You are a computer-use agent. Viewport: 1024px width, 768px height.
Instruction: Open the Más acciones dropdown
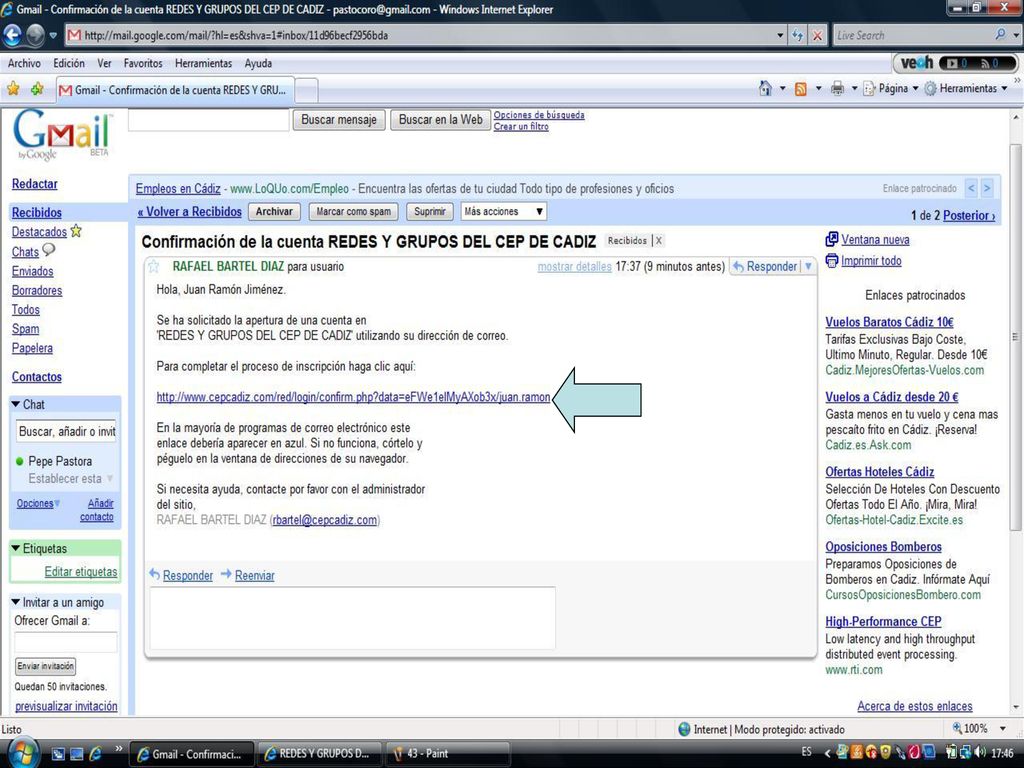tap(504, 212)
